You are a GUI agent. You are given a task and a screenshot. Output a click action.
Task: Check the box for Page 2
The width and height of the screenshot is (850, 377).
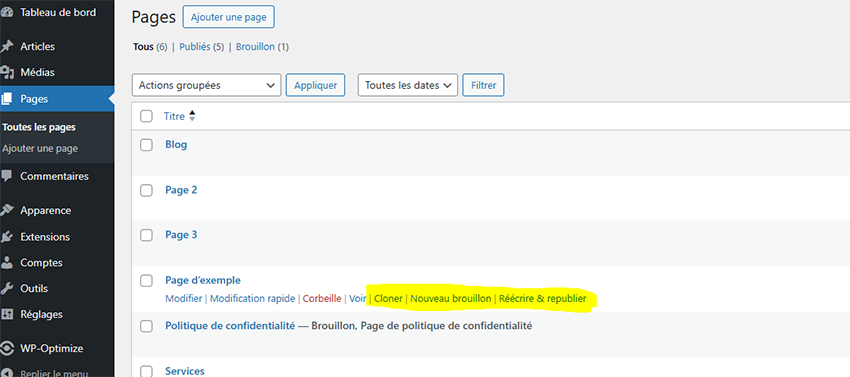pos(146,190)
